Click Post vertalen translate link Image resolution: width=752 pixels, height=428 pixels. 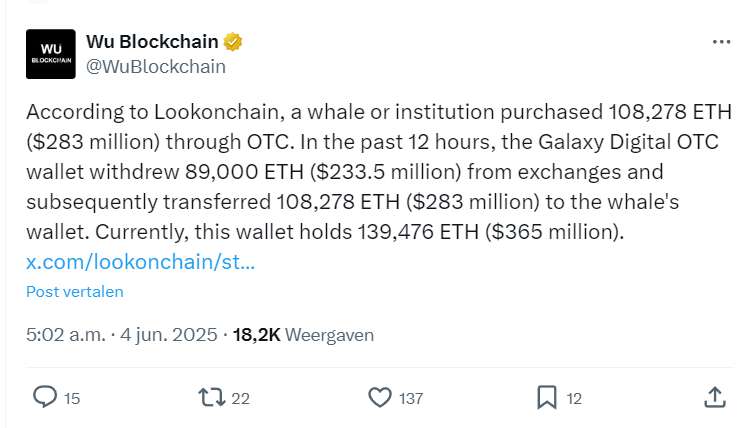(x=75, y=292)
